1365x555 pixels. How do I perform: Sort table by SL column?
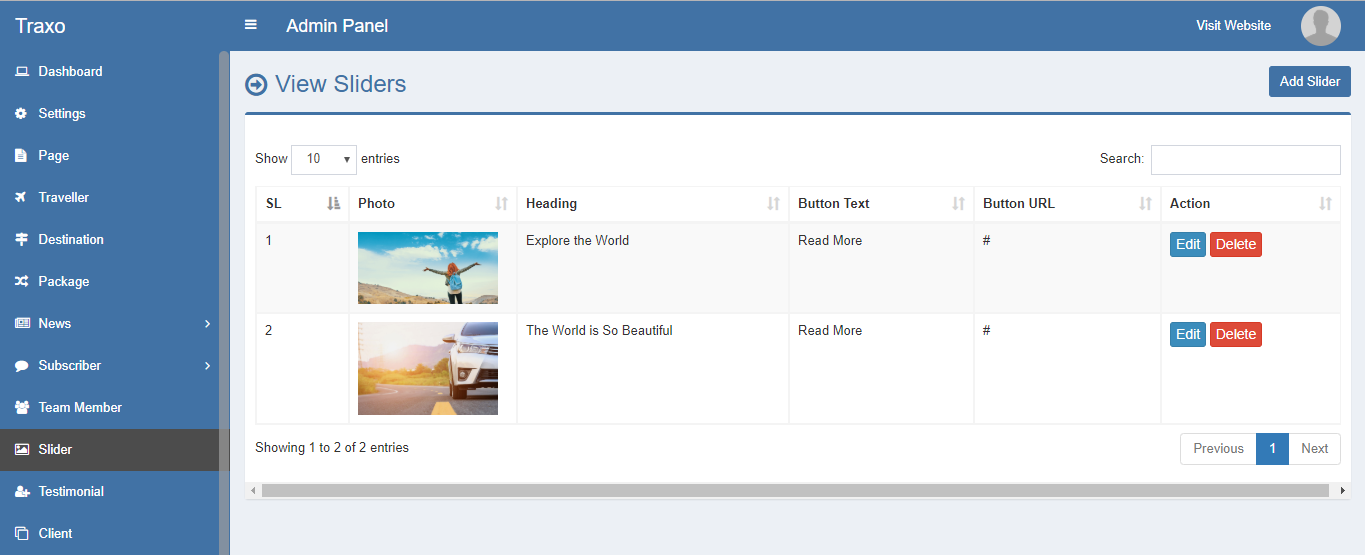334,204
